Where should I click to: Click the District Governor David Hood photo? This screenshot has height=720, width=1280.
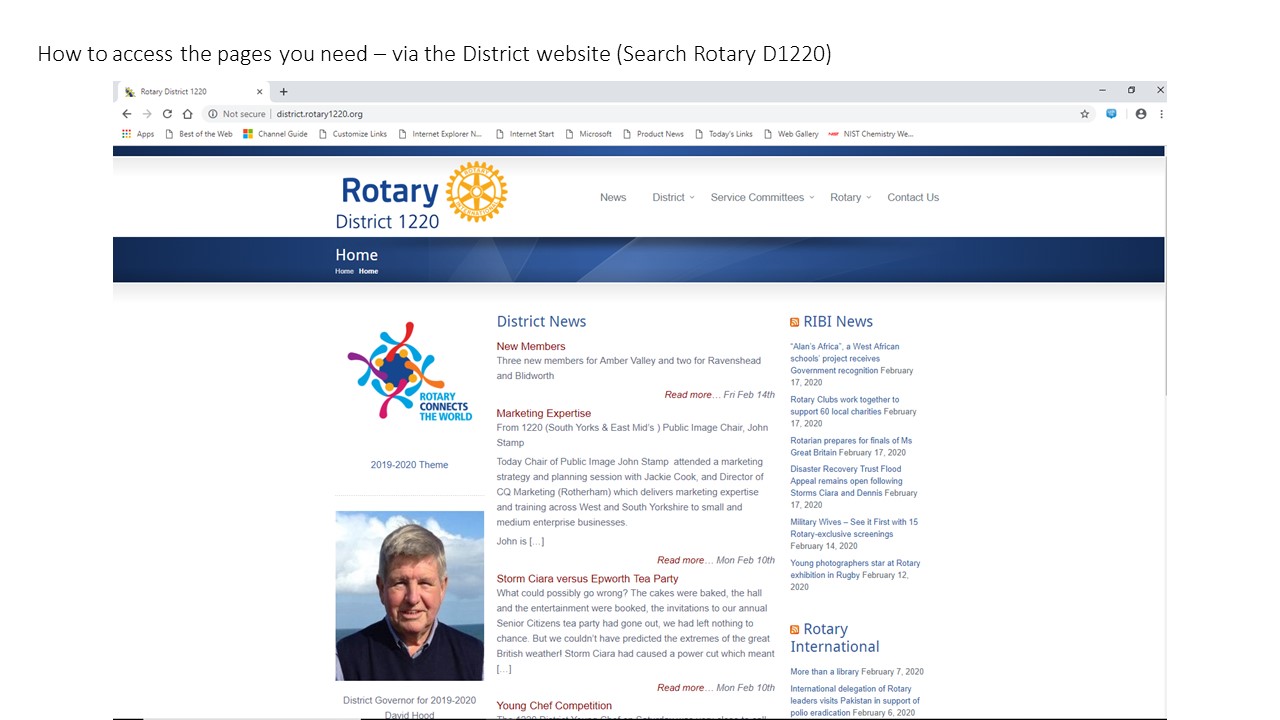point(409,595)
